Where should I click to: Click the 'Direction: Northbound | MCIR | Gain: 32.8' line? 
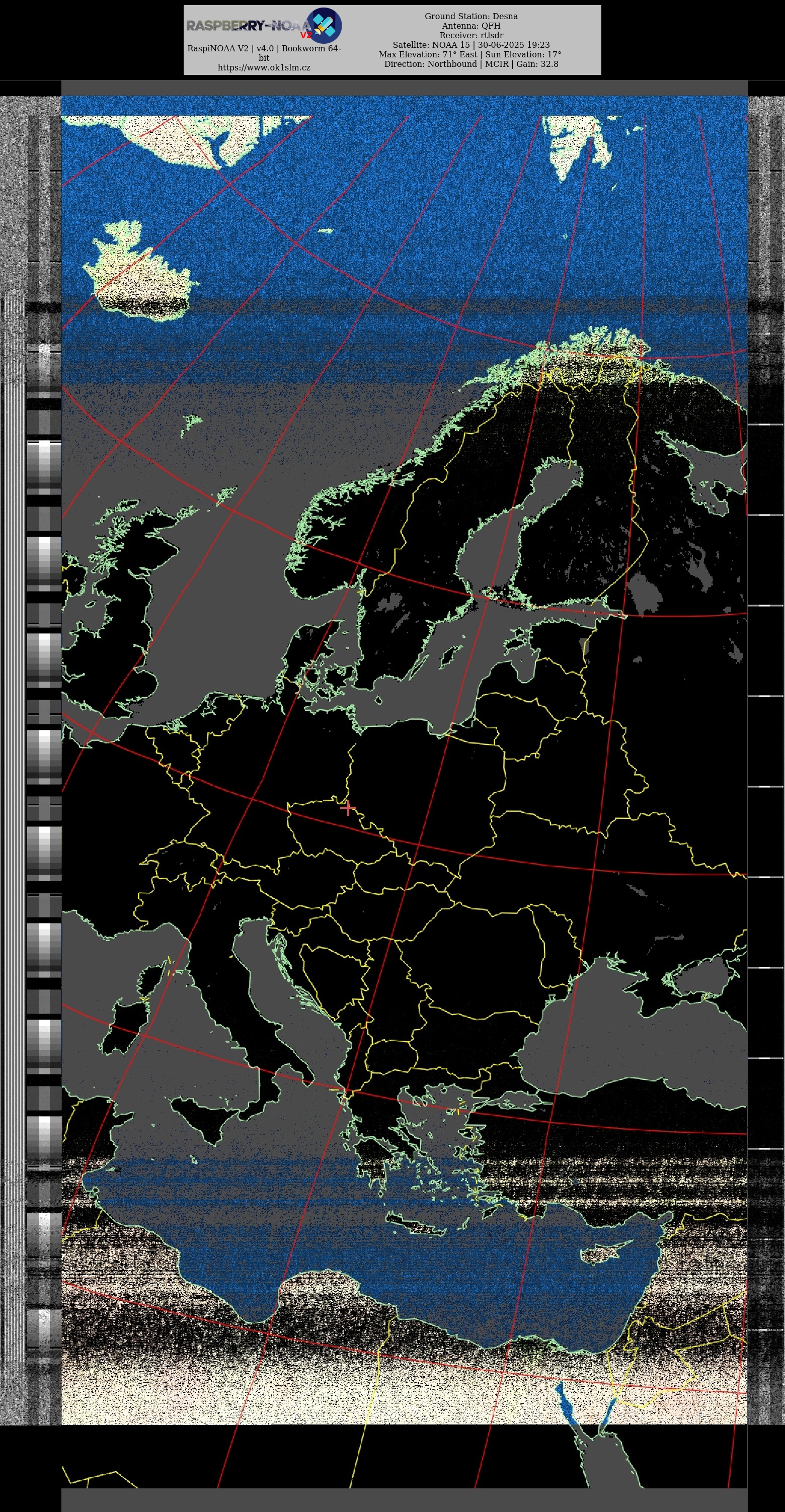point(472,64)
